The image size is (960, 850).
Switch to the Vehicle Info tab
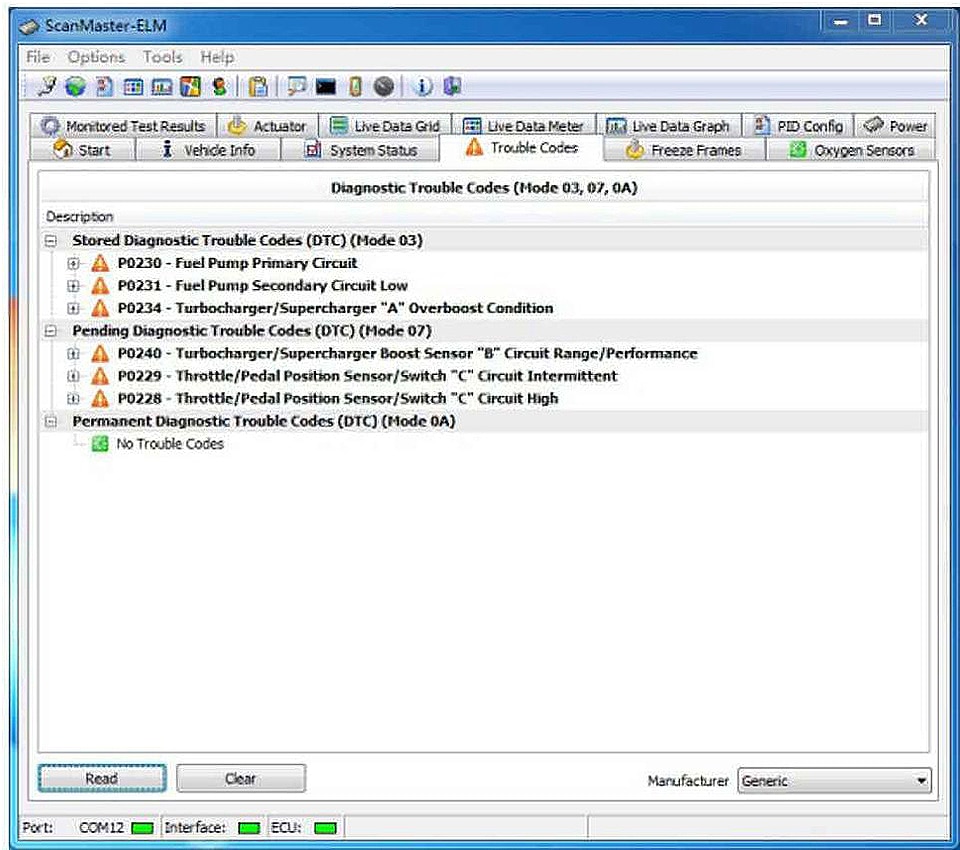[x=208, y=150]
